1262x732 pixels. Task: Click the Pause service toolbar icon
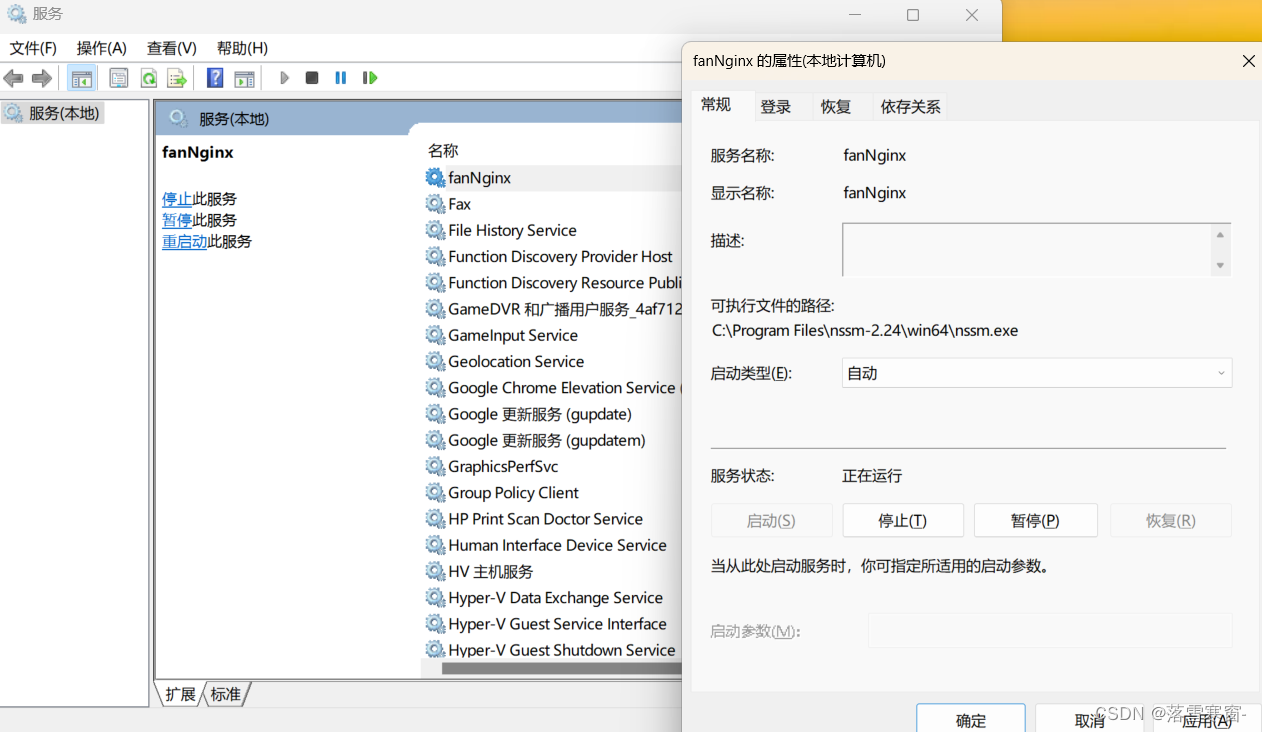coord(340,78)
